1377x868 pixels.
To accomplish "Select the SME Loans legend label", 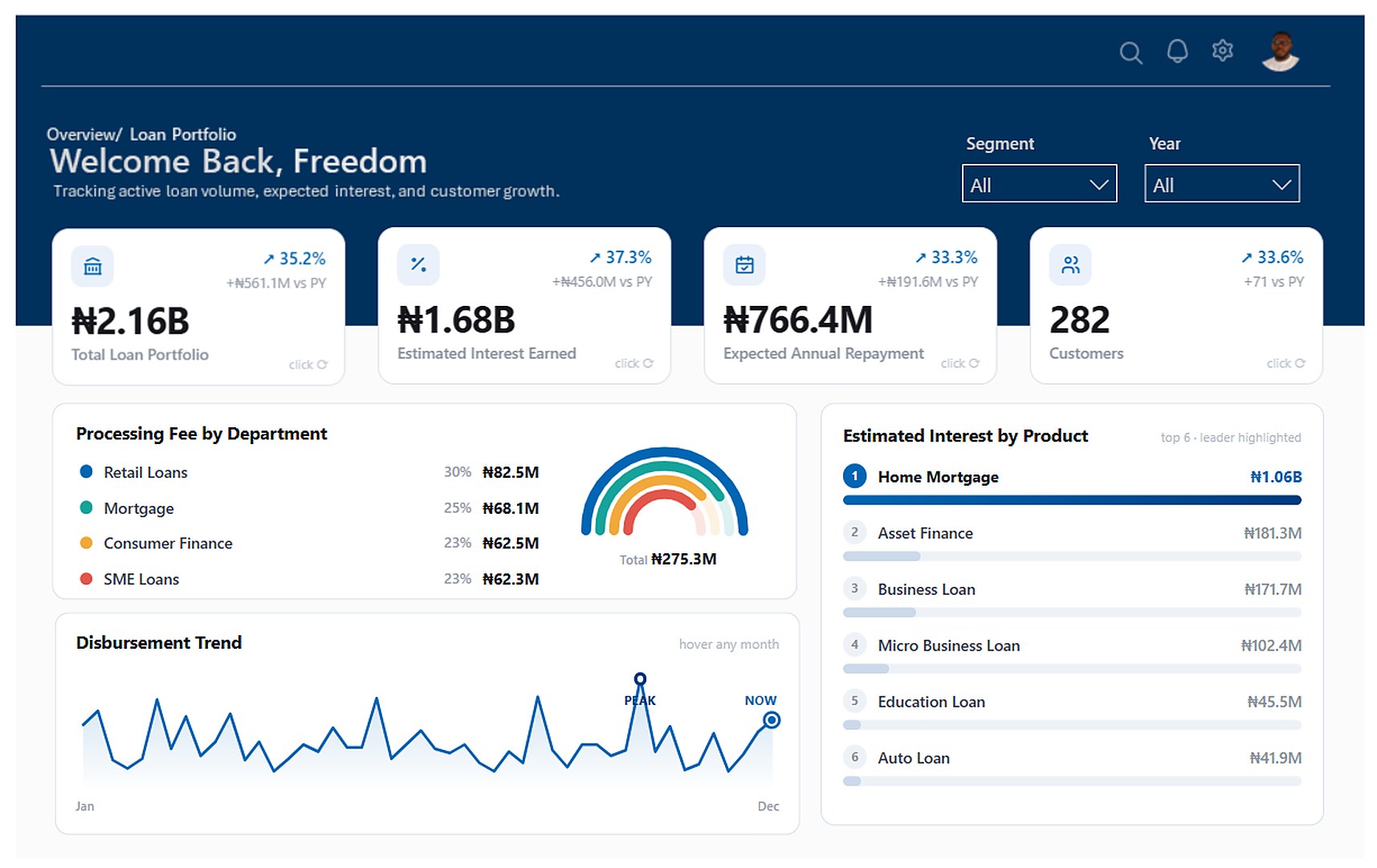I will (141, 579).
